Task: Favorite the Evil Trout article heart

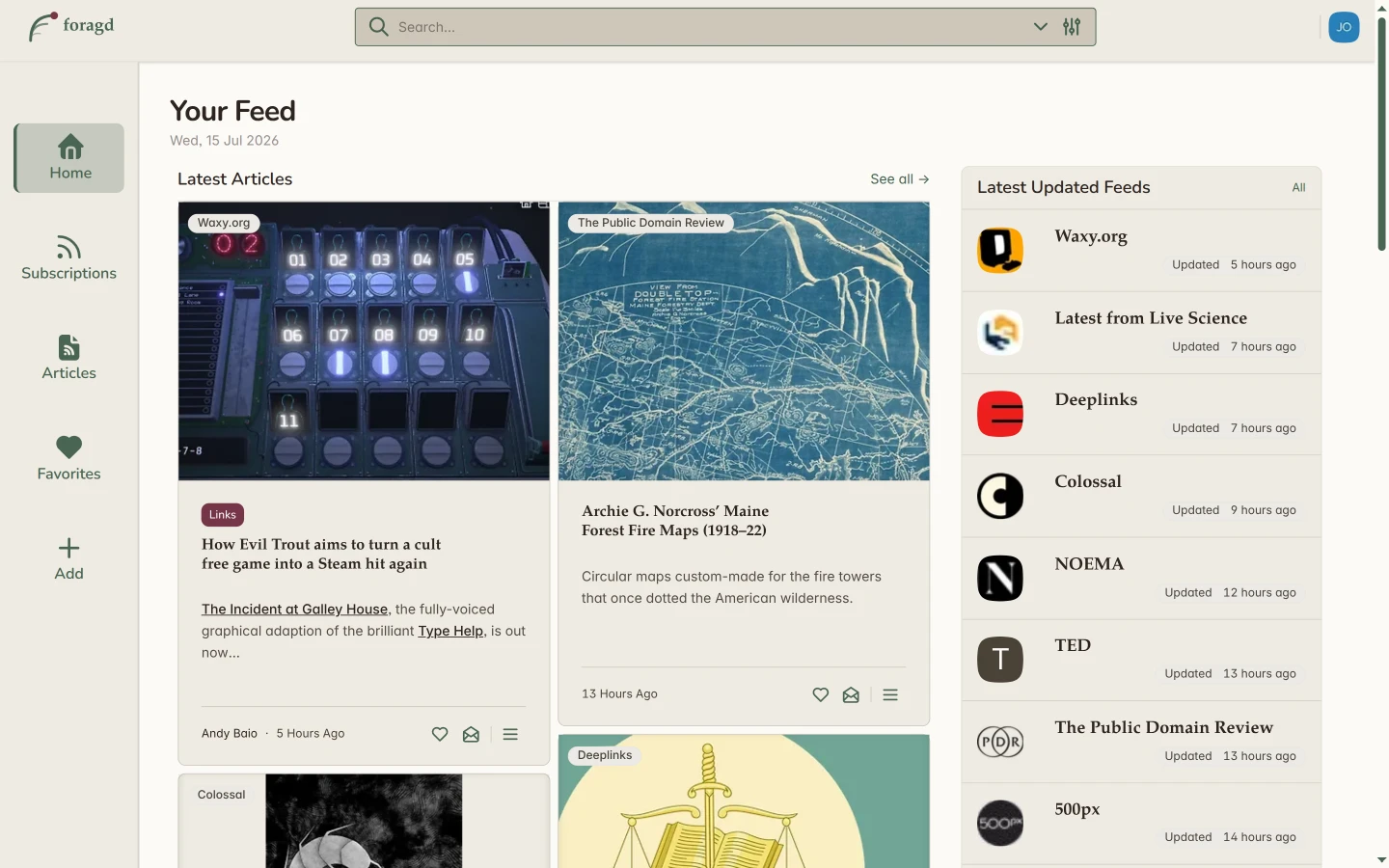Action: click(440, 734)
